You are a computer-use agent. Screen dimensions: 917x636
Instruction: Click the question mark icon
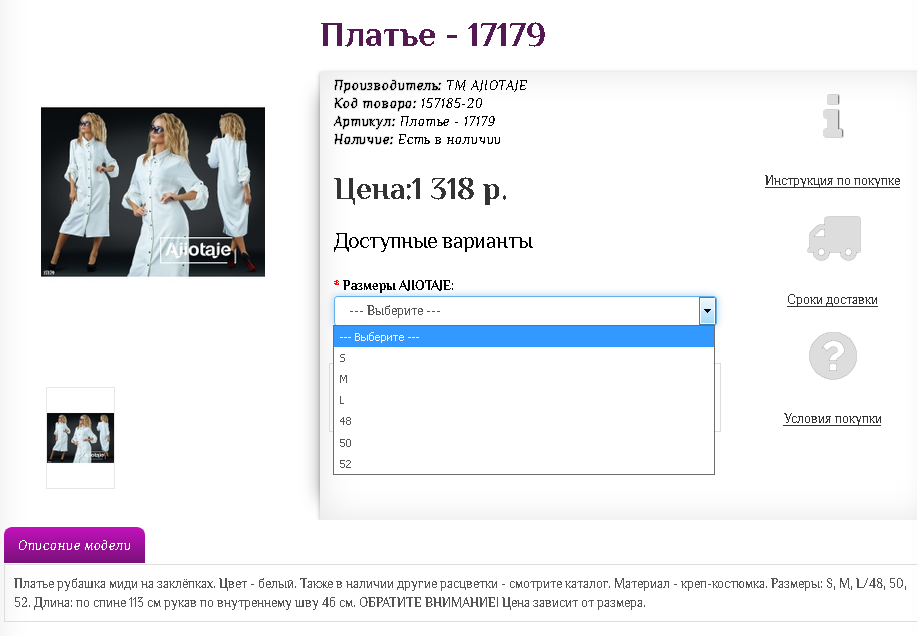(x=833, y=355)
